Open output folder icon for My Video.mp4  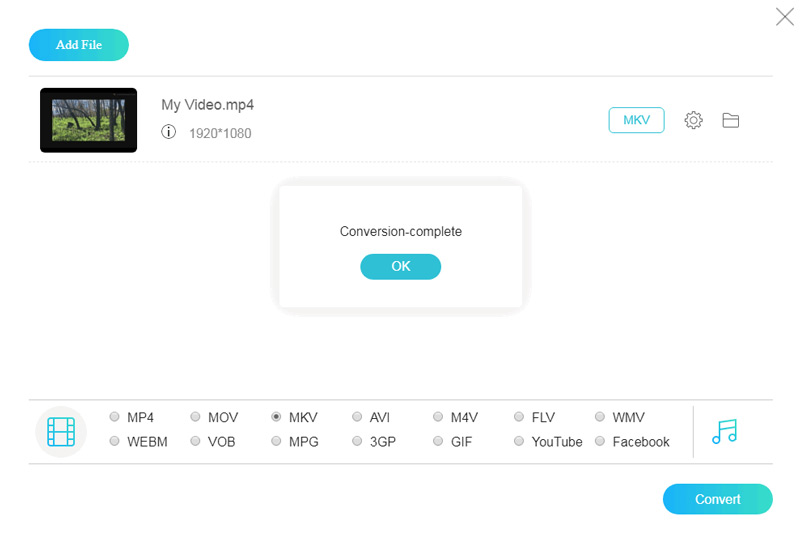731,120
